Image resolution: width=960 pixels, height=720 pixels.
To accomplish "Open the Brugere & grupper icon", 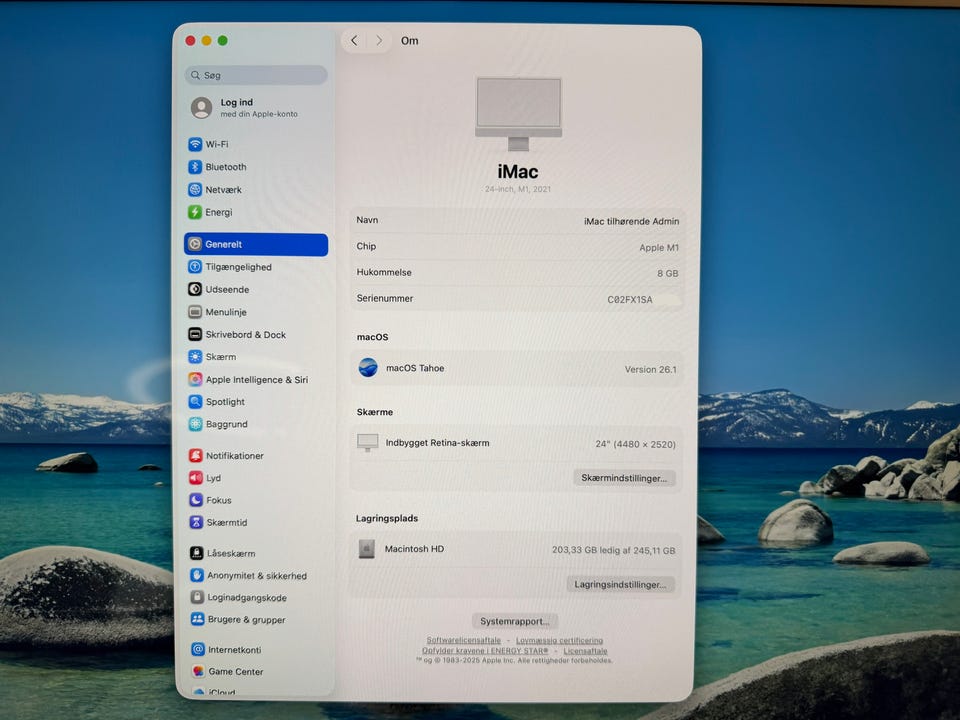I will [197, 619].
